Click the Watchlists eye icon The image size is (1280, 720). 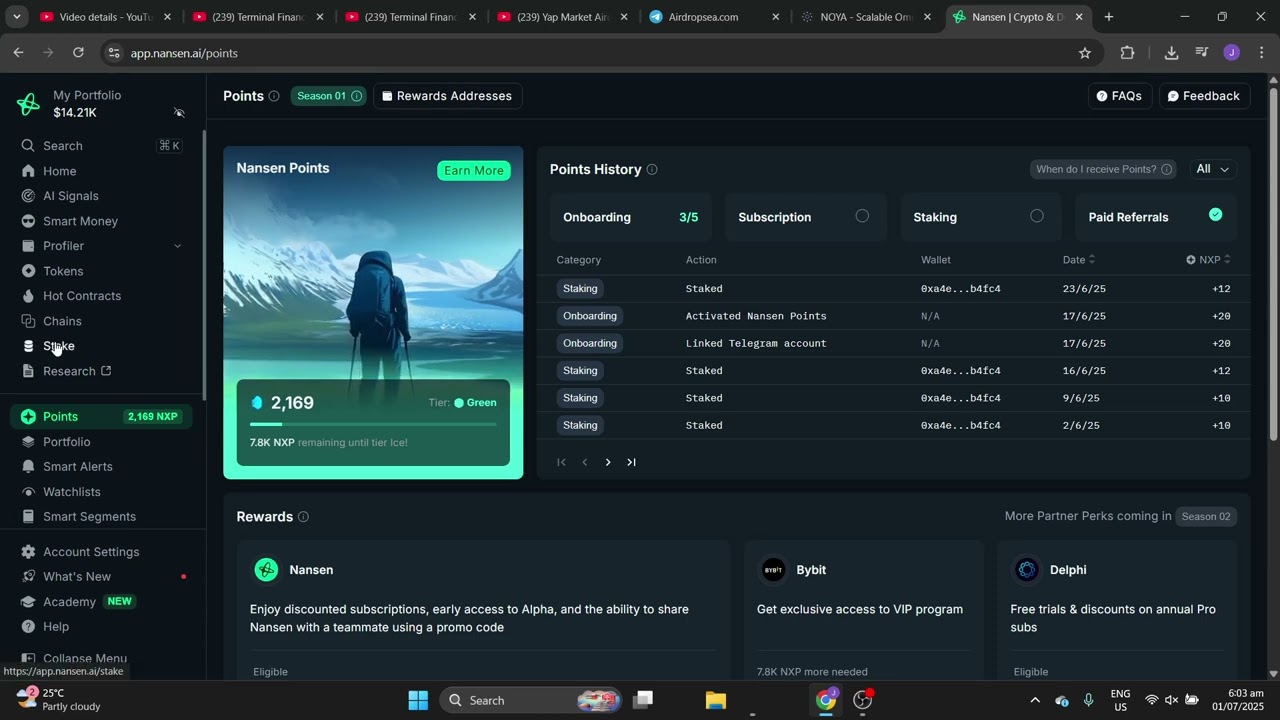[28, 492]
